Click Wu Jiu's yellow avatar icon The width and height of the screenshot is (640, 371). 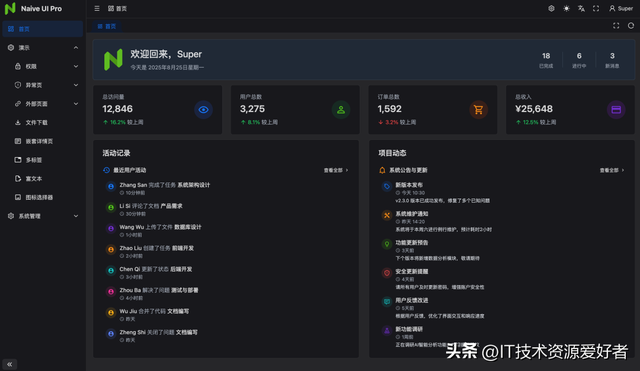(111, 313)
